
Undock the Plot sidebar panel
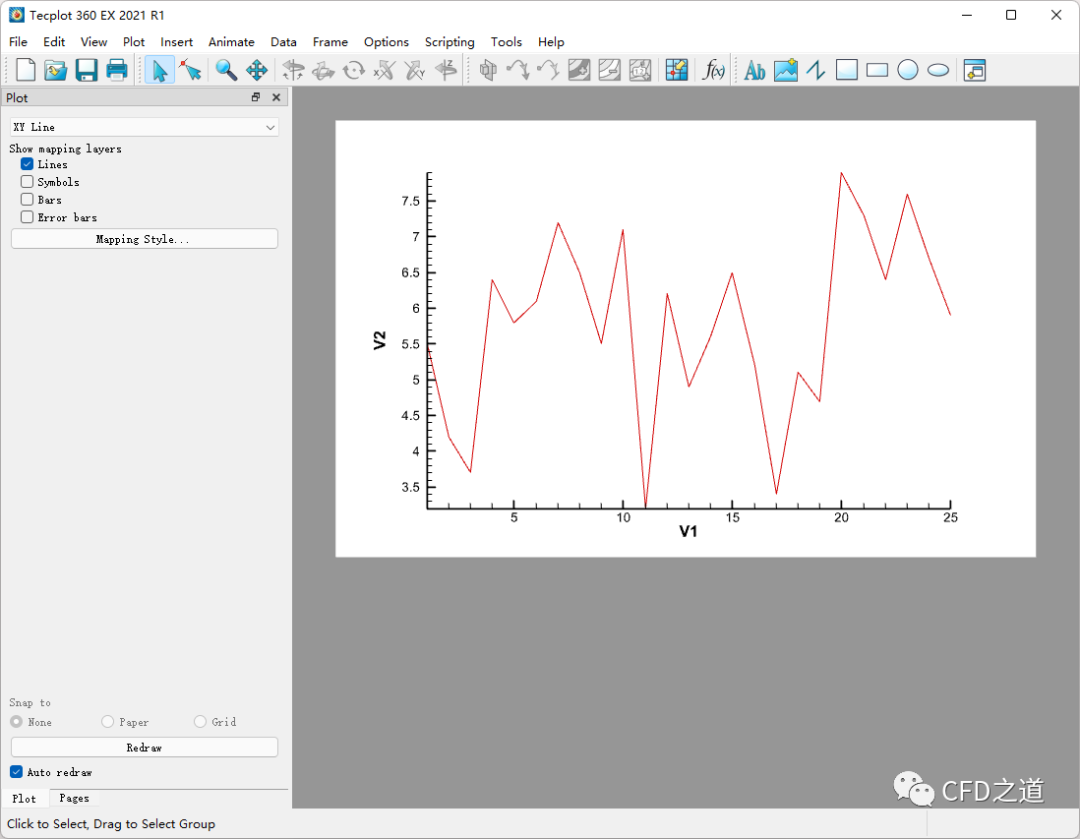256,97
